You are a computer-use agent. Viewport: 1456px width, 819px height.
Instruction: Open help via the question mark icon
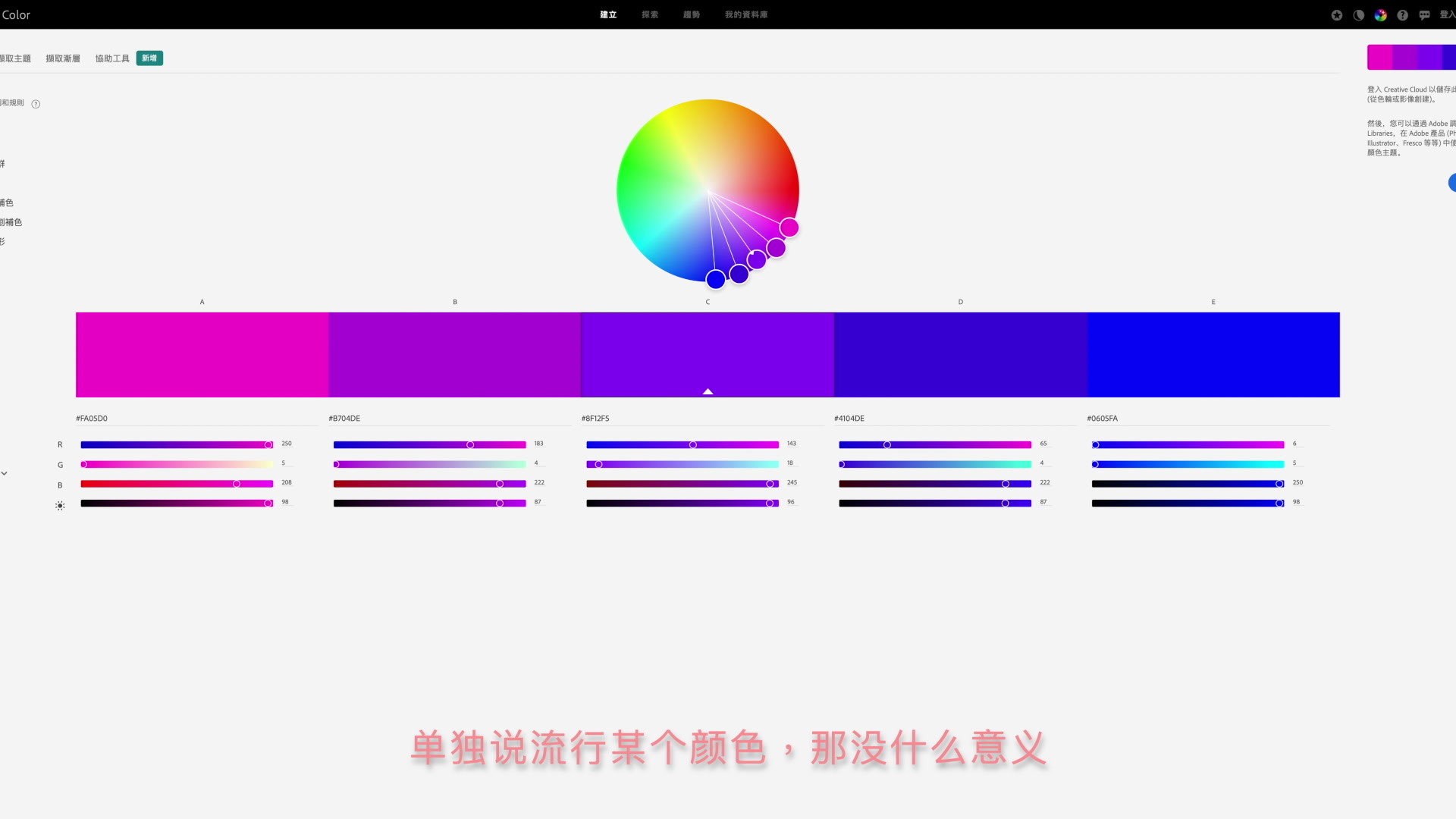(1403, 15)
